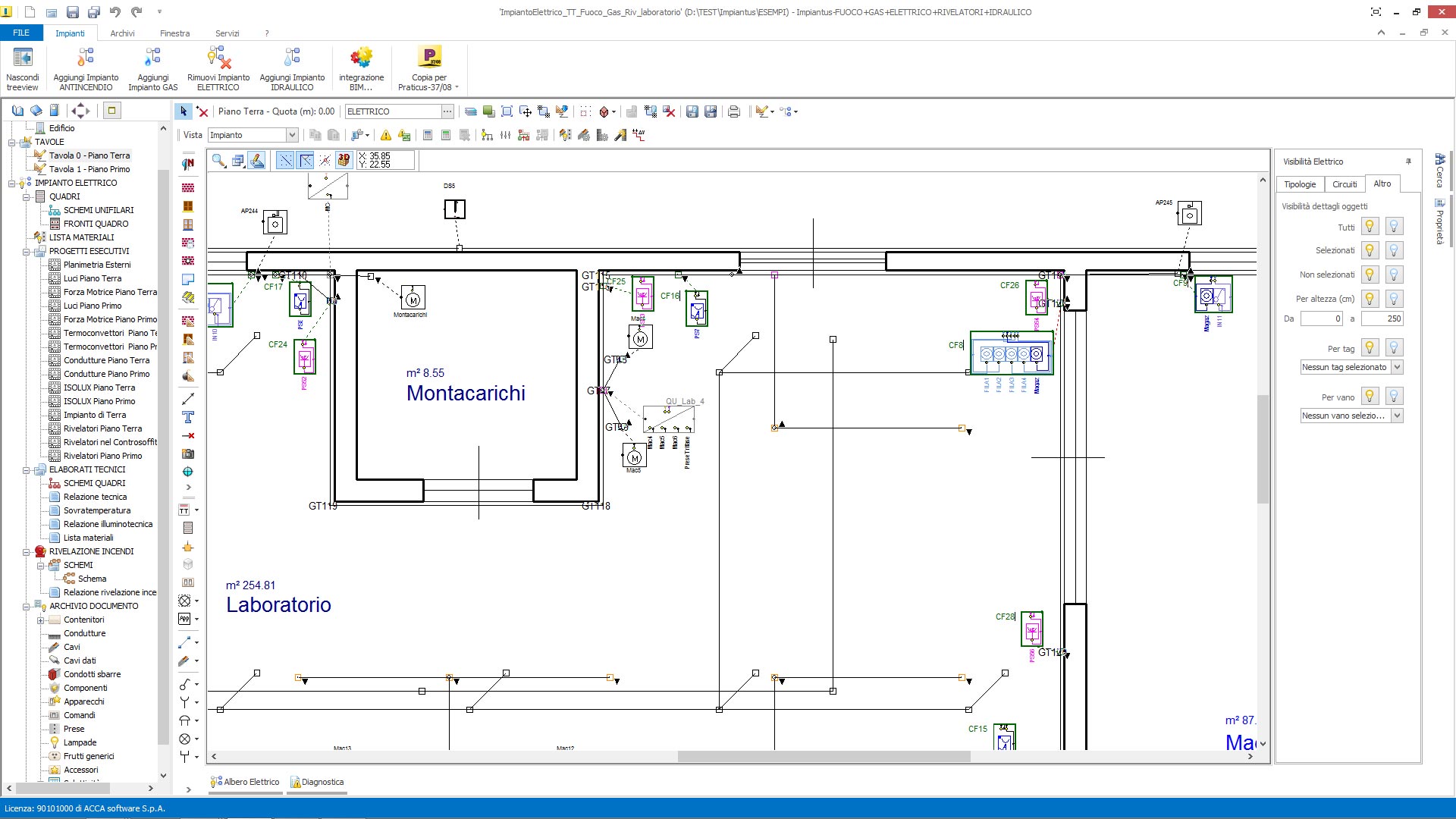Open the 3D view icon
The width and height of the screenshot is (1456, 819).
pyautogui.click(x=344, y=160)
